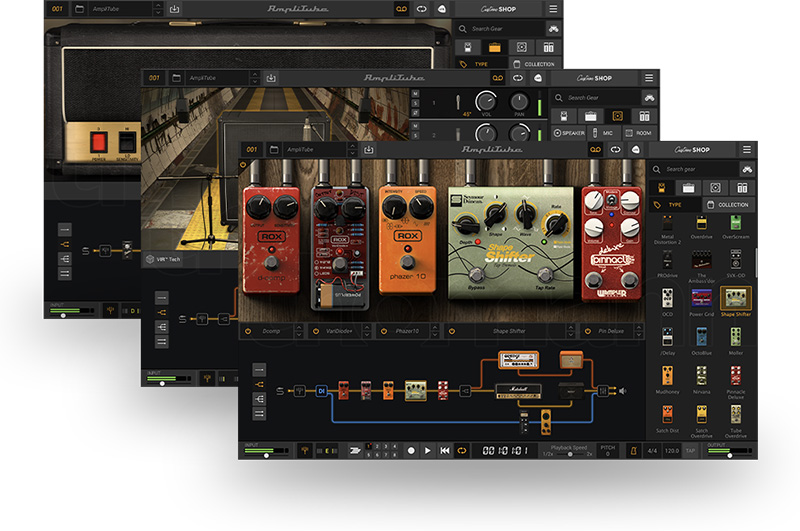
Task: Select TYPE filter tab in front window
Action: (674, 205)
